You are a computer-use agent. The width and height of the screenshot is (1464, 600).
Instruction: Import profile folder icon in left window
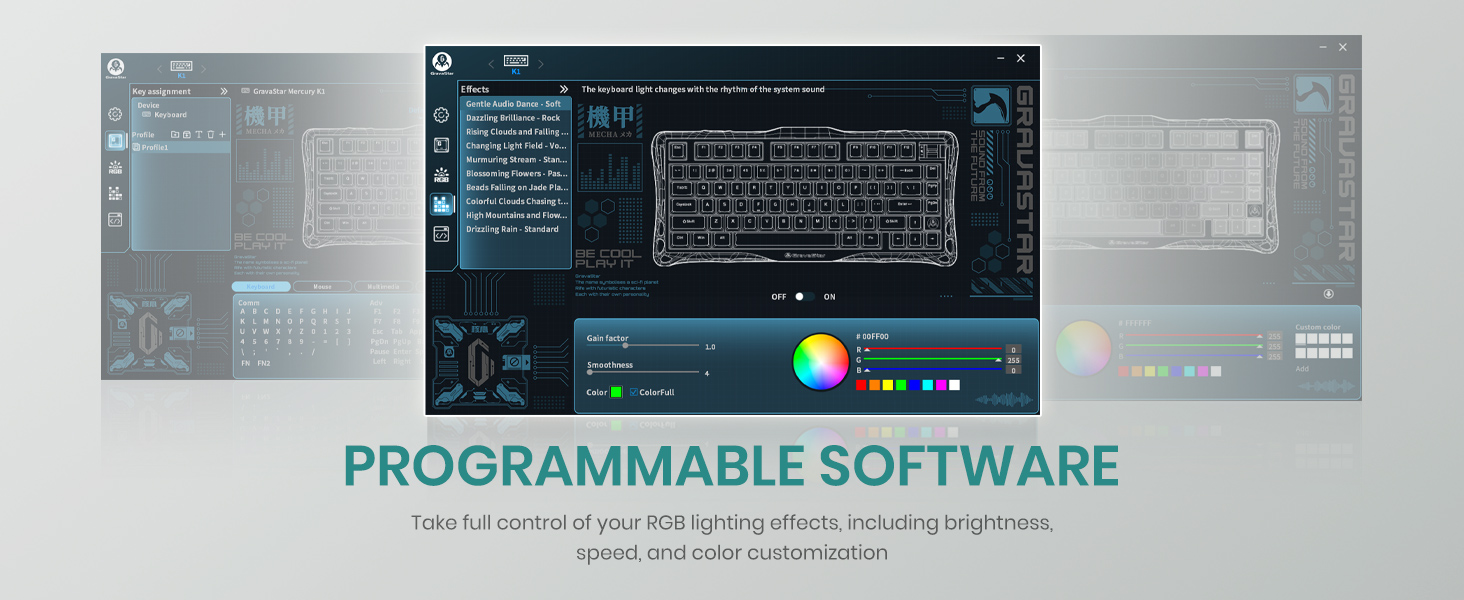[x=175, y=134]
